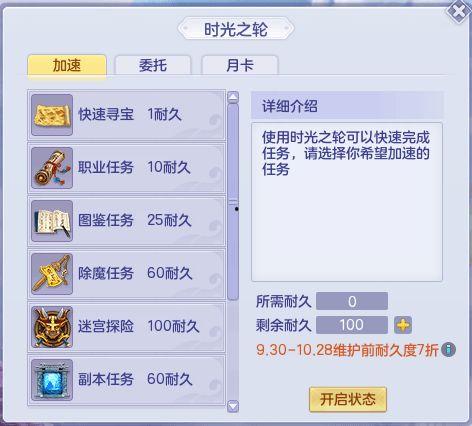Image resolution: width=472 pixels, height=426 pixels.
Task: Select the 迷宫探险 100耐久 task row
Action: [126, 327]
